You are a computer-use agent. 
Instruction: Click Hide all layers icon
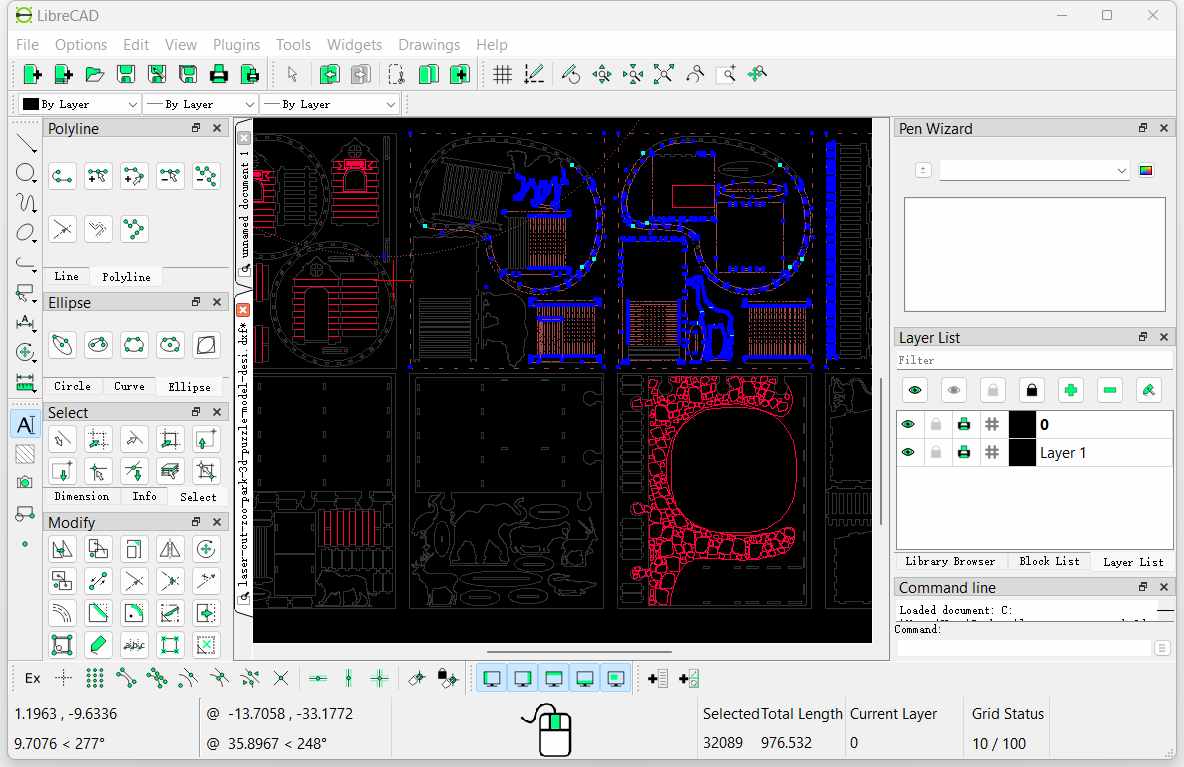[x=954, y=390]
